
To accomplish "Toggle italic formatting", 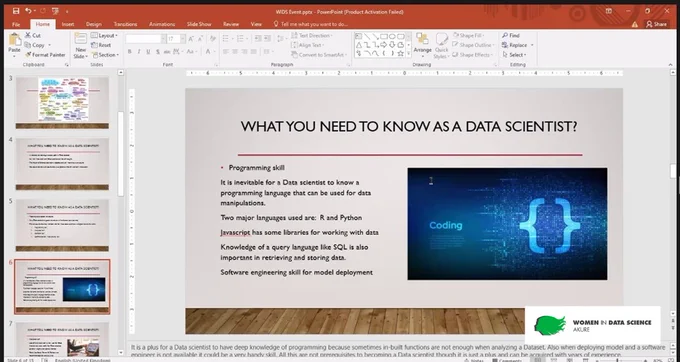I will [139, 52].
